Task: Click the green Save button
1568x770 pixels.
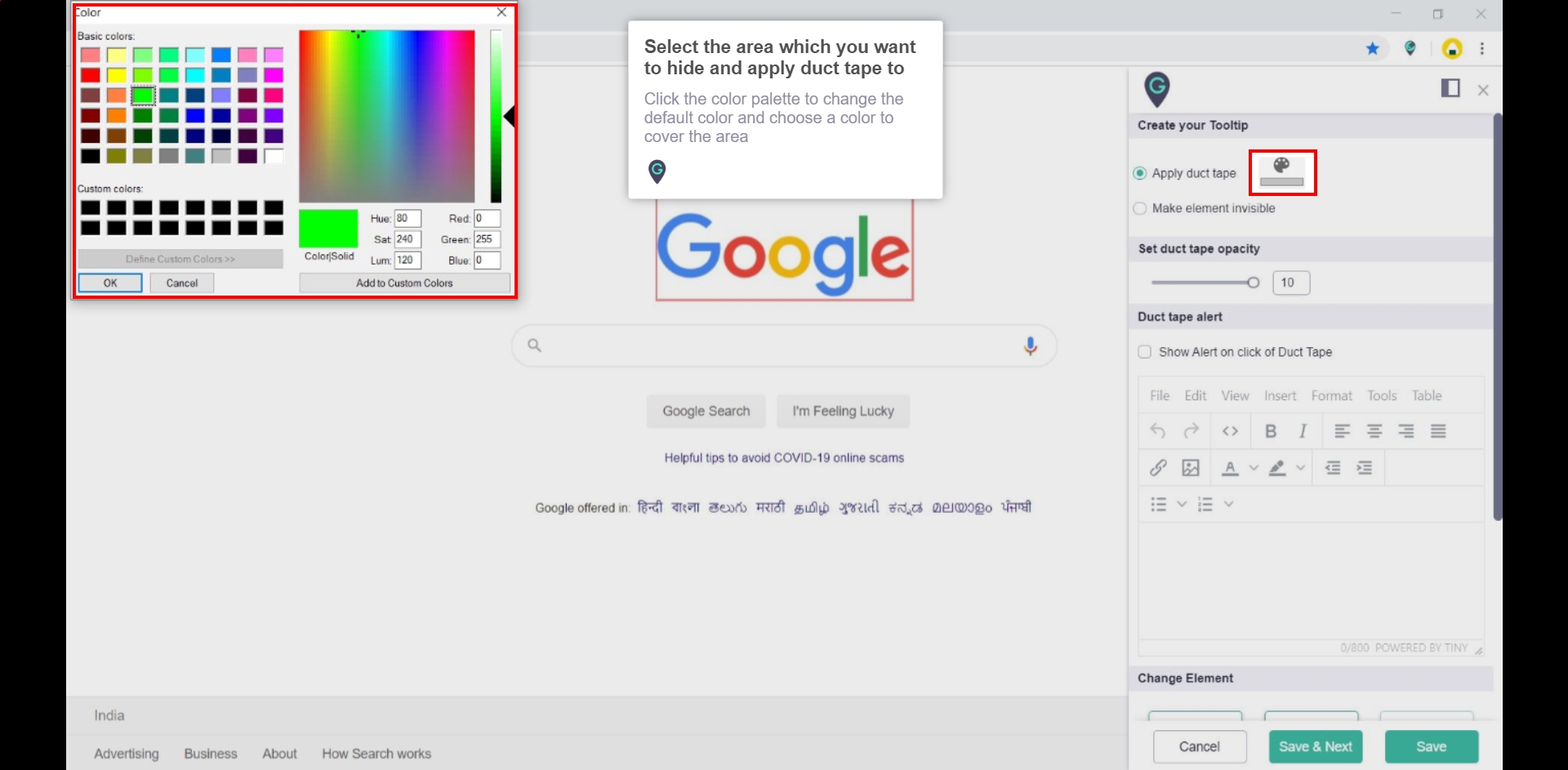Action: pyautogui.click(x=1432, y=746)
